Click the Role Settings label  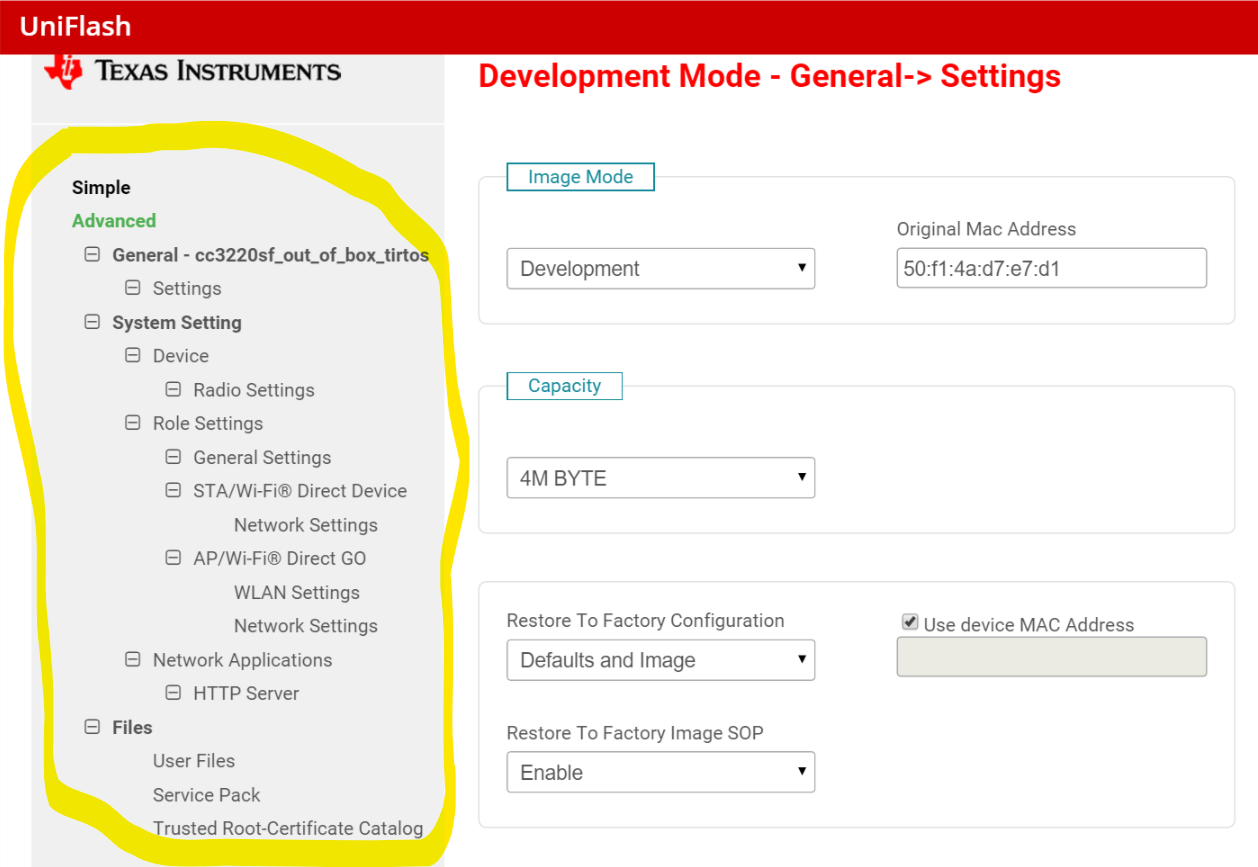pos(208,423)
